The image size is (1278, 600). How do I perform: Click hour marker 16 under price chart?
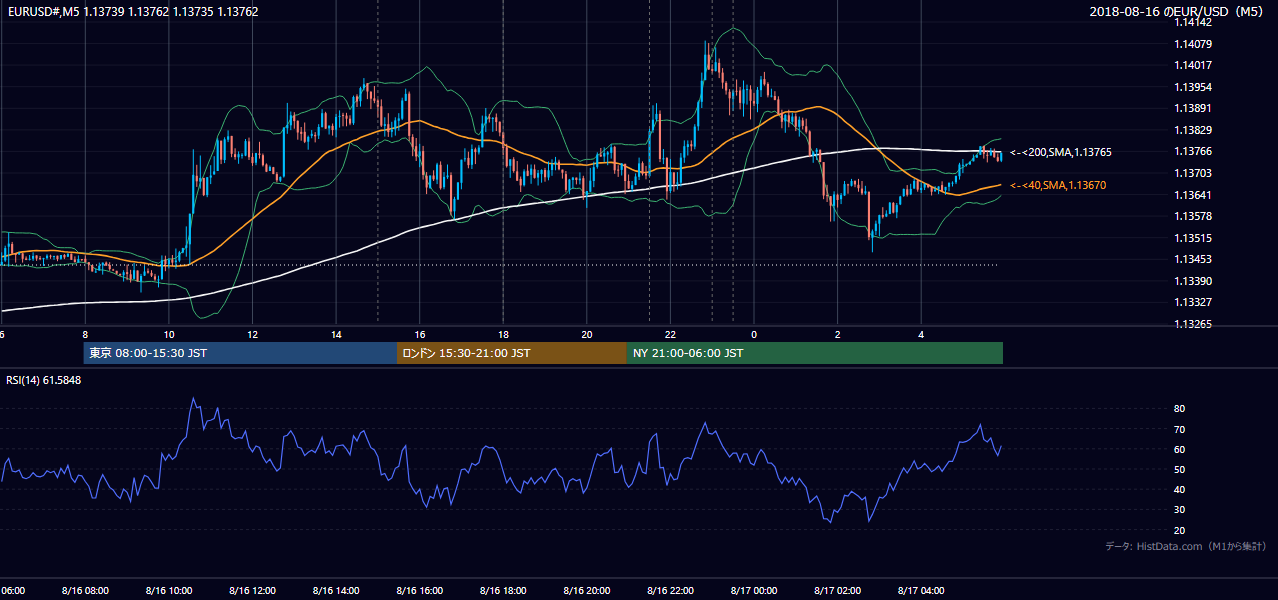point(420,335)
